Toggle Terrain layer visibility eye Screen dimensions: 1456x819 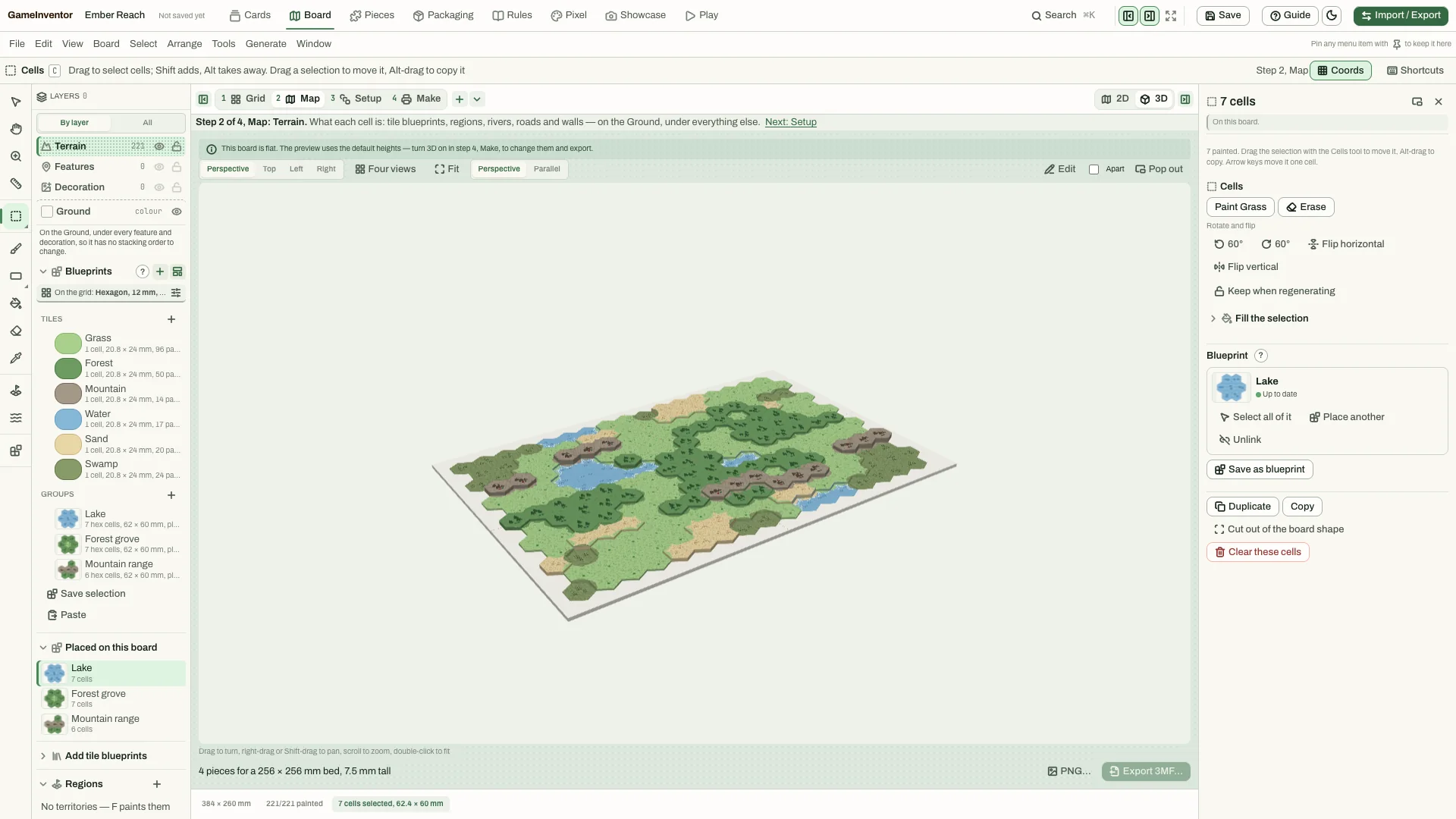(159, 146)
